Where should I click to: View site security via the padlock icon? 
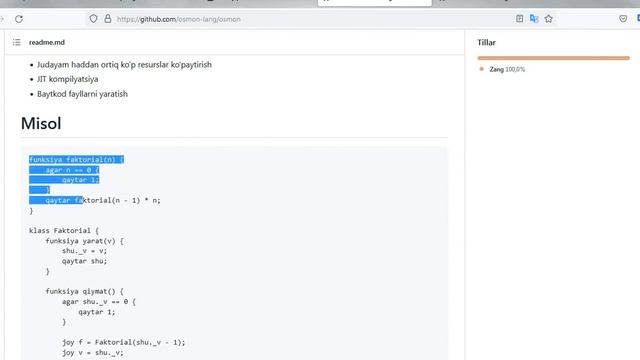(x=108, y=19)
